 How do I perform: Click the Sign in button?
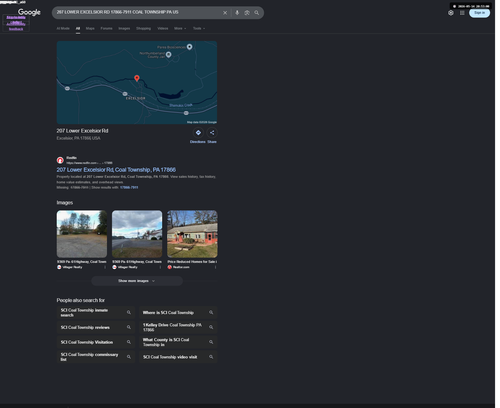click(479, 13)
